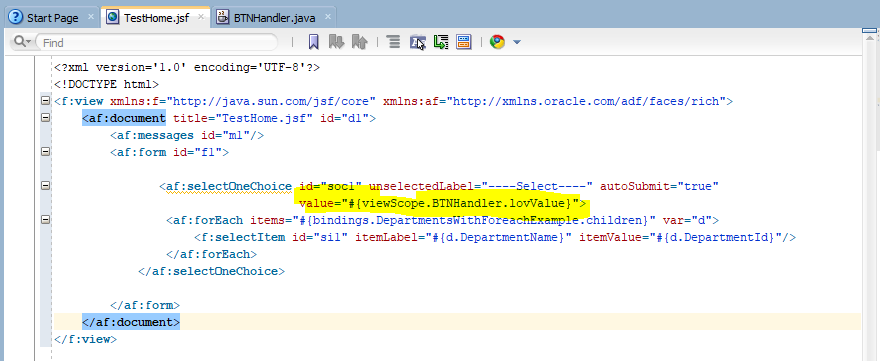Collapse the af:document code block
Image resolution: width=880 pixels, height=361 pixels.
click(x=45, y=118)
